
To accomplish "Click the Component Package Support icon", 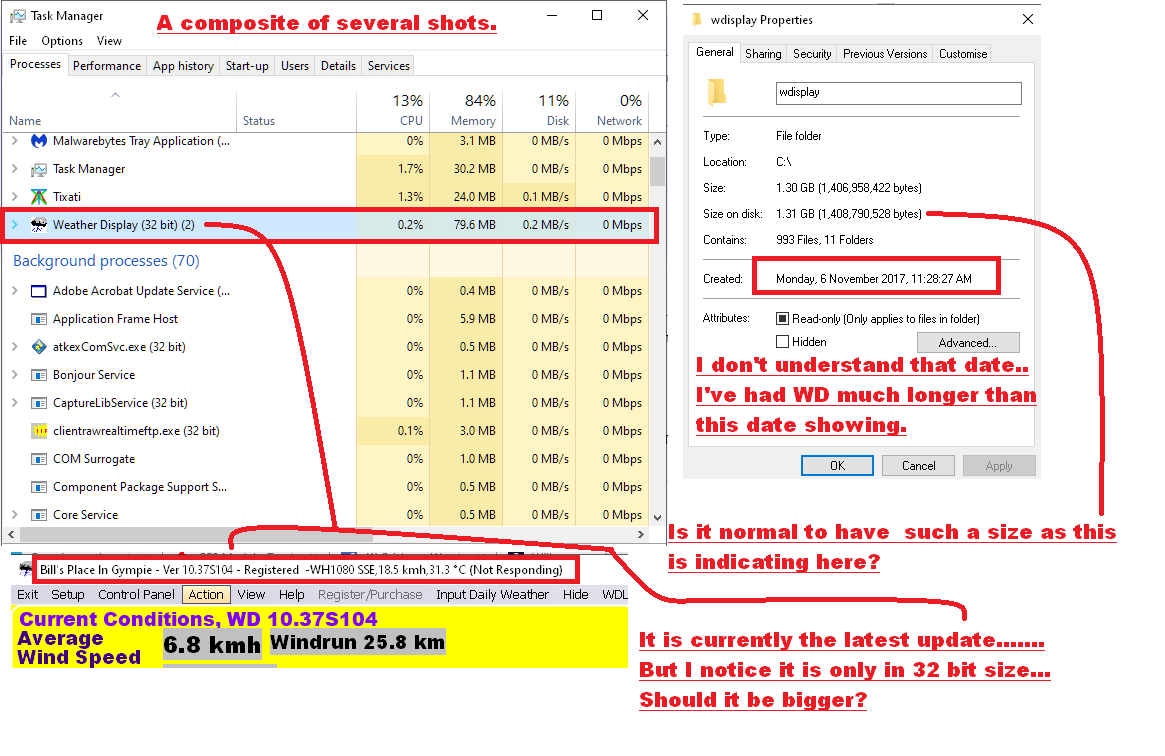I will coord(39,487).
